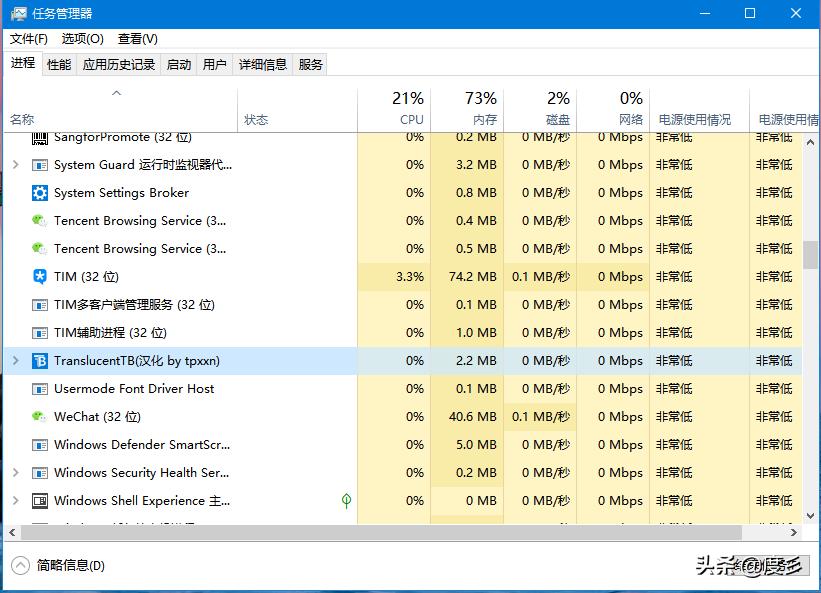Sort by the 状态 column header
Screen dimensions: 821x593
click(x=297, y=110)
